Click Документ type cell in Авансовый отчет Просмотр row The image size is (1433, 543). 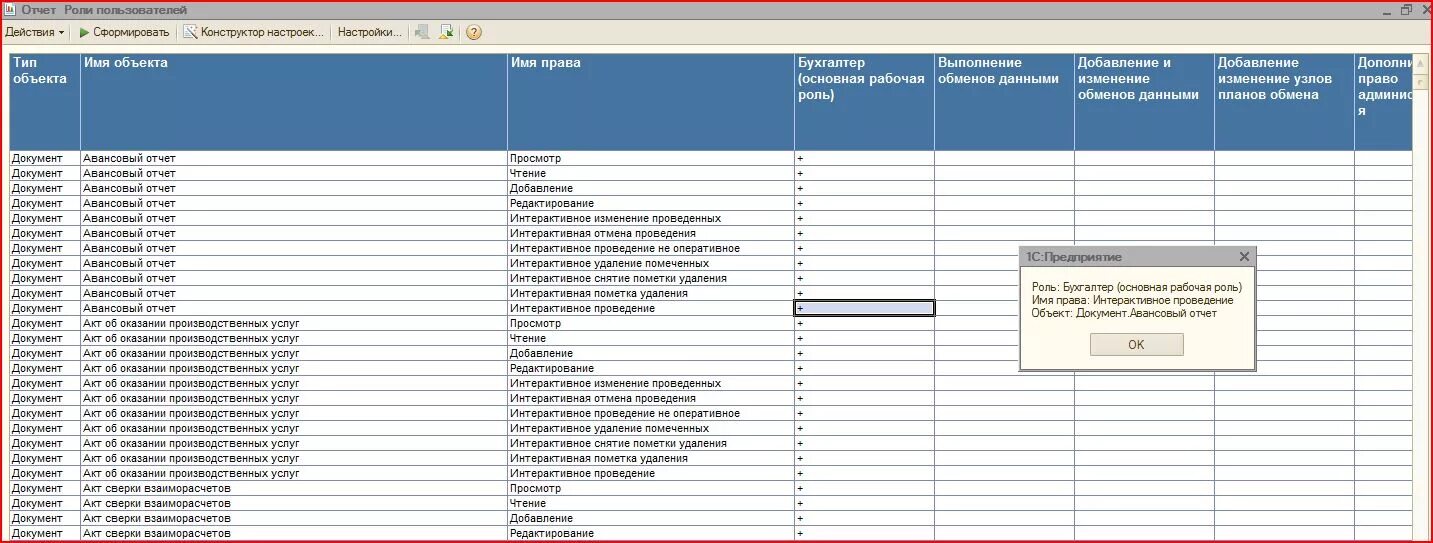coord(45,158)
